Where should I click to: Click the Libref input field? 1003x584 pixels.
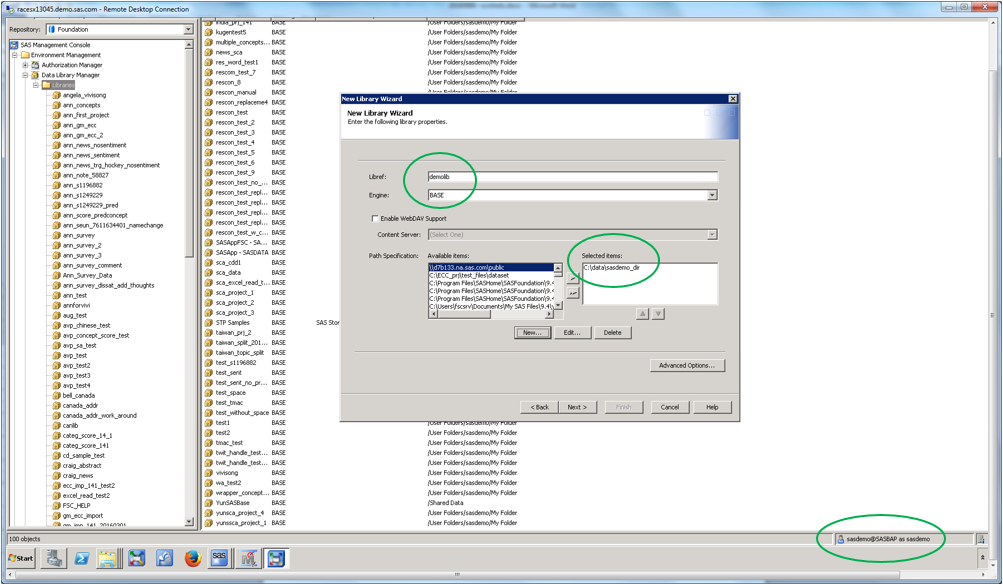click(x=573, y=177)
